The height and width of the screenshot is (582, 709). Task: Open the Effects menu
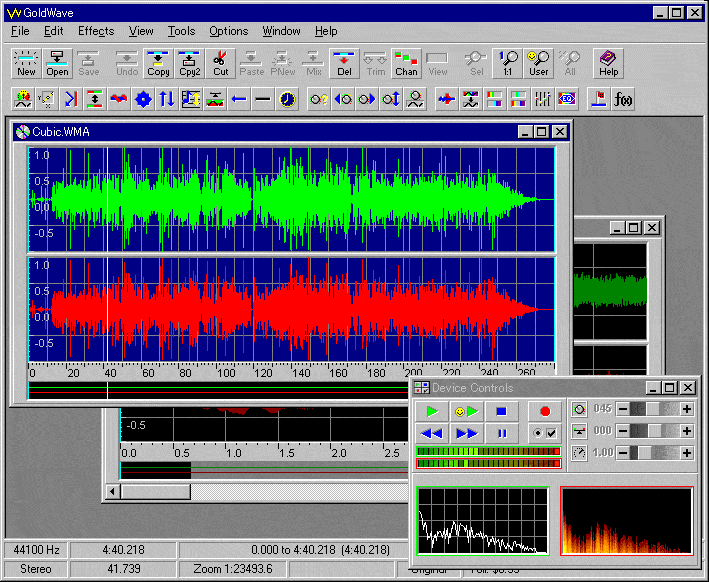click(x=96, y=31)
